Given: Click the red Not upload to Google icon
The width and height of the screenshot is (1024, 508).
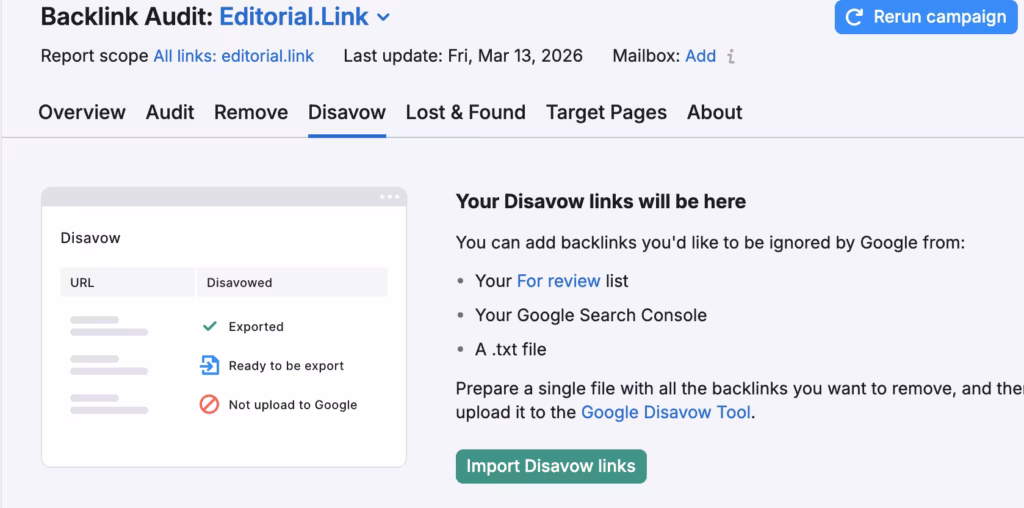Looking at the screenshot, I should pyautogui.click(x=209, y=405).
